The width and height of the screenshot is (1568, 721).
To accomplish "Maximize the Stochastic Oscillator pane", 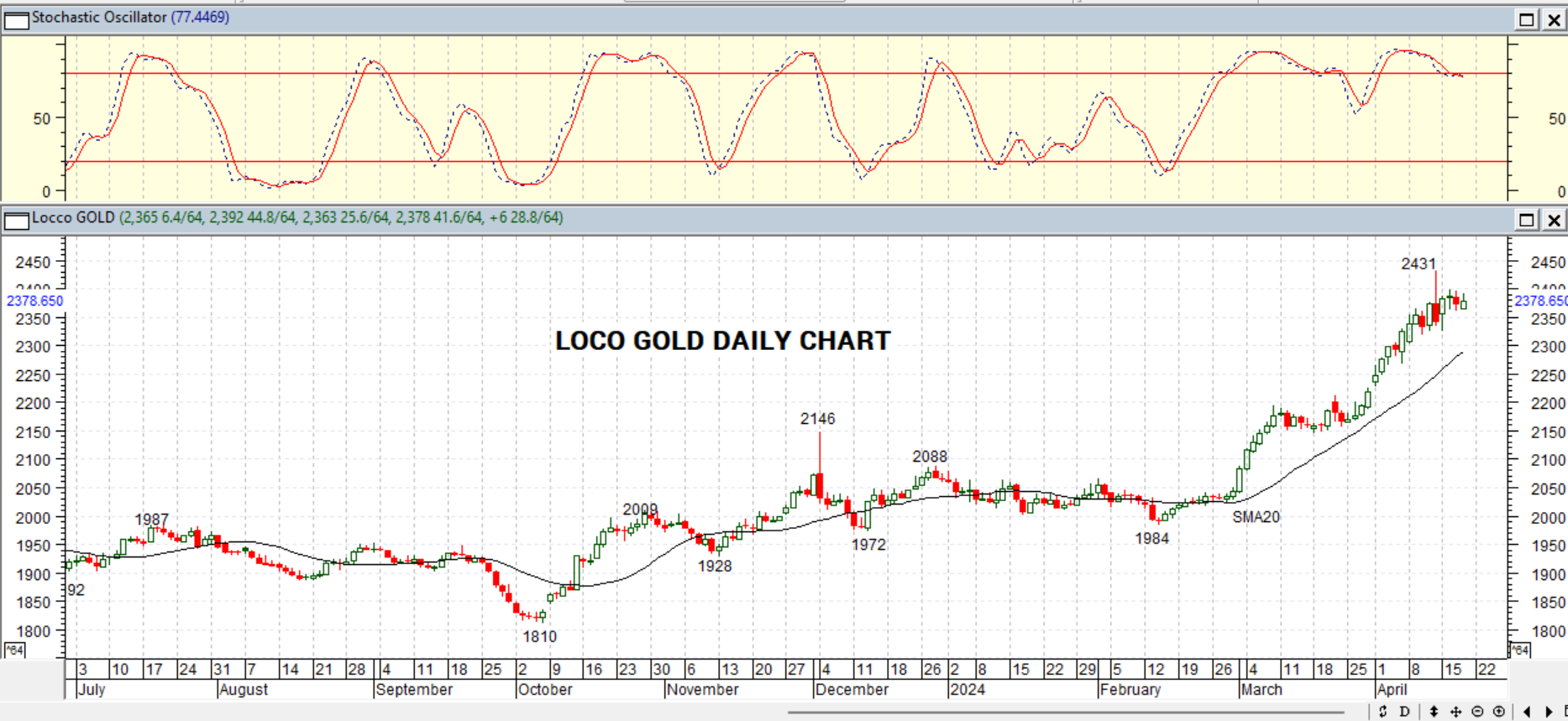I will [x=1527, y=19].
